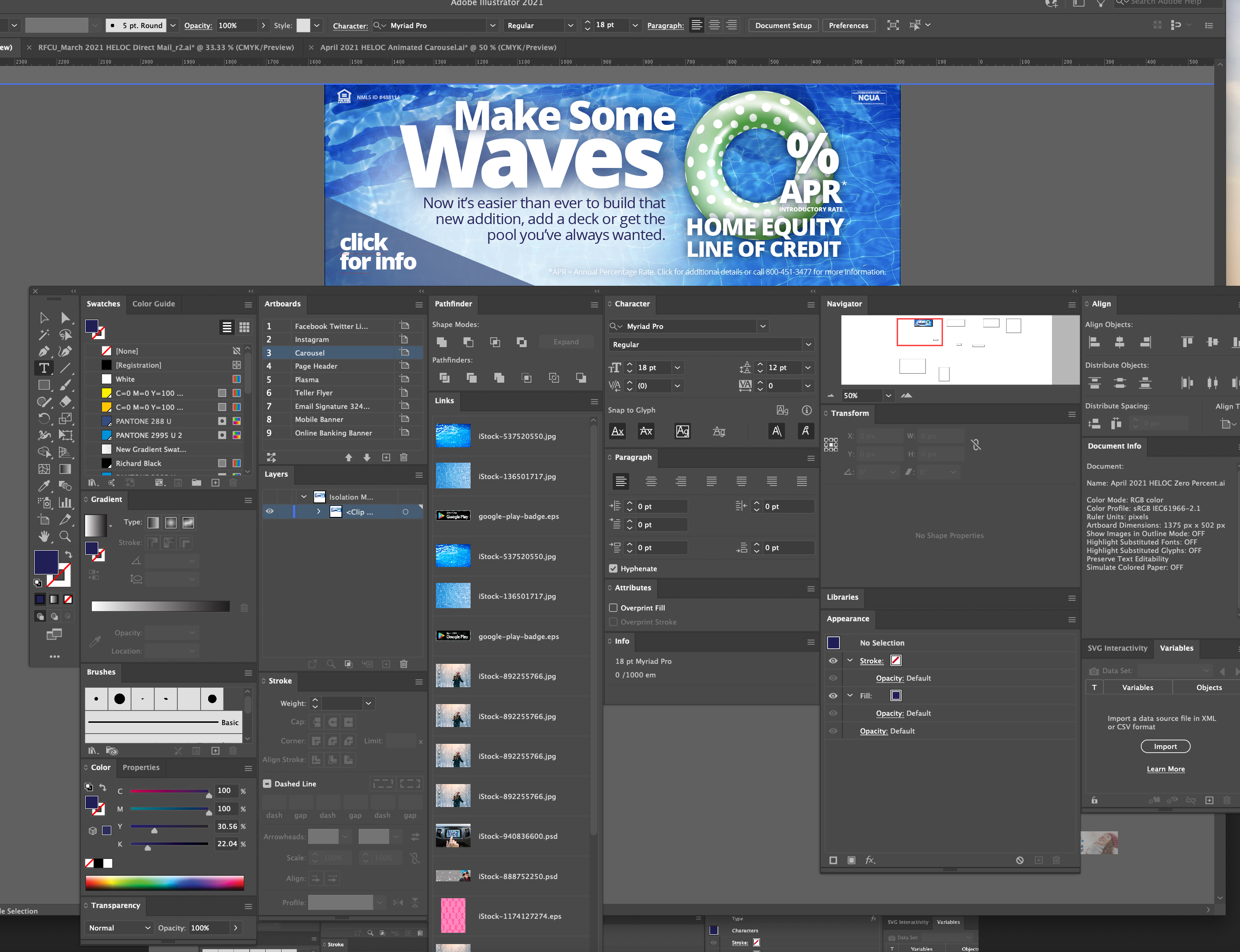
Task: Select the Zoom tool
Action: tap(65, 537)
